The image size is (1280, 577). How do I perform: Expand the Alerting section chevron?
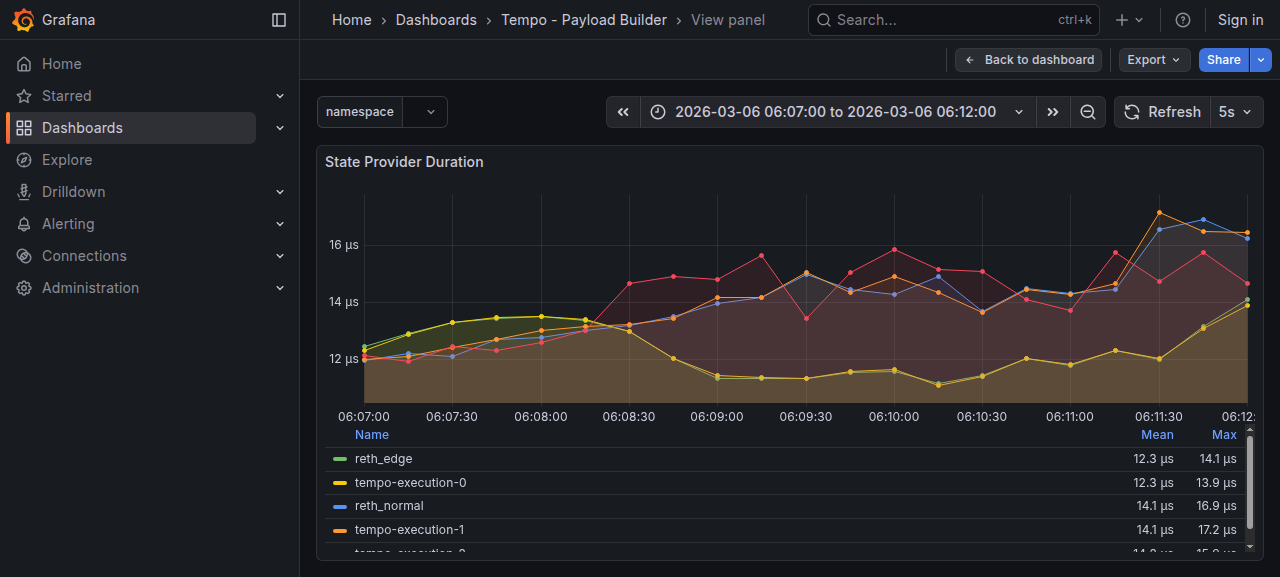pos(280,224)
